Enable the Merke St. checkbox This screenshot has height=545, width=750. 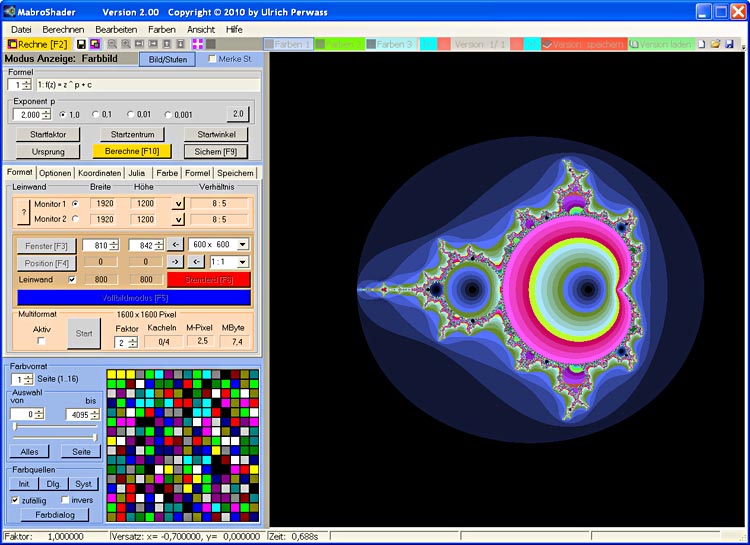pyautogui.click(x=212, y=59)
